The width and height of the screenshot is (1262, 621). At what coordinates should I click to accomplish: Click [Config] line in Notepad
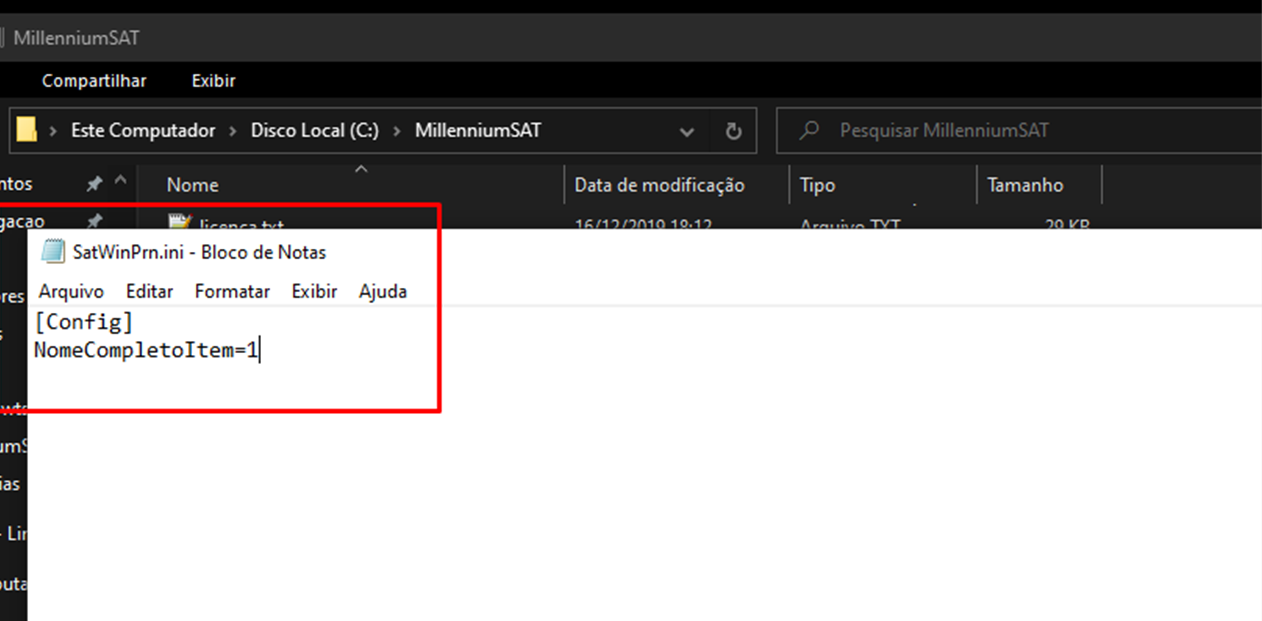coord(83,323)
